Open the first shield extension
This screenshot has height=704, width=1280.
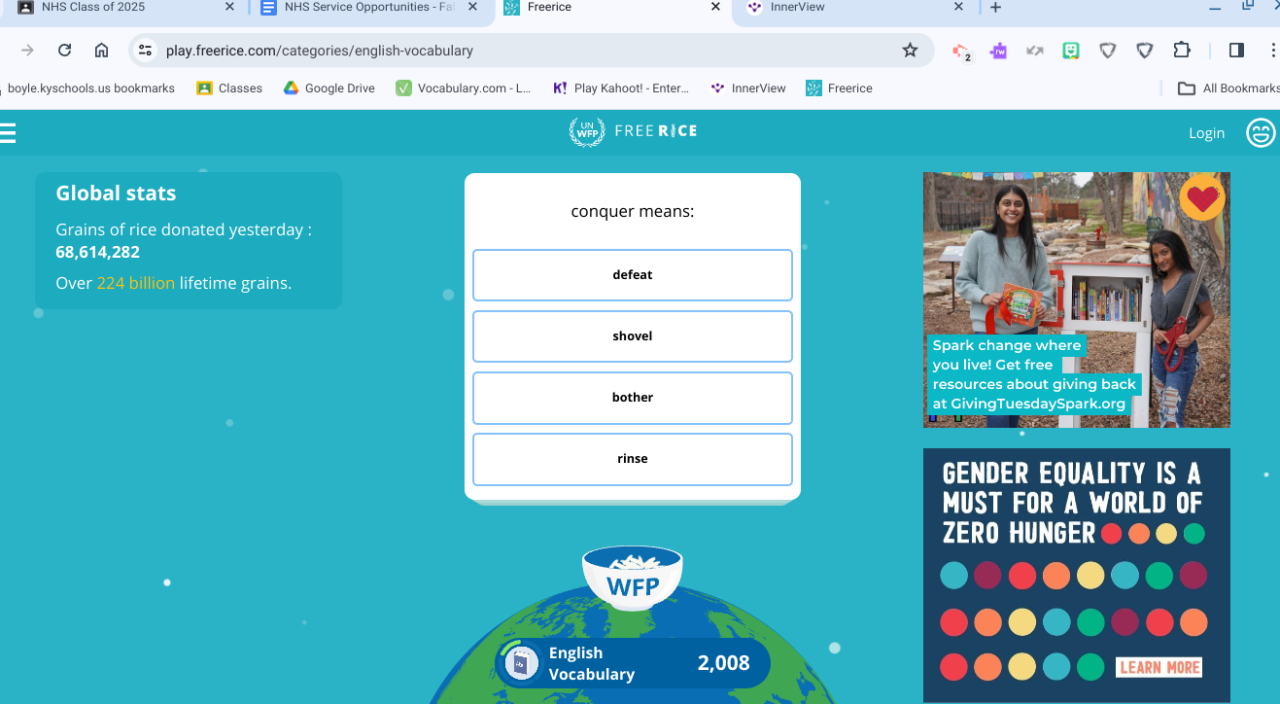click(1108, 50)
